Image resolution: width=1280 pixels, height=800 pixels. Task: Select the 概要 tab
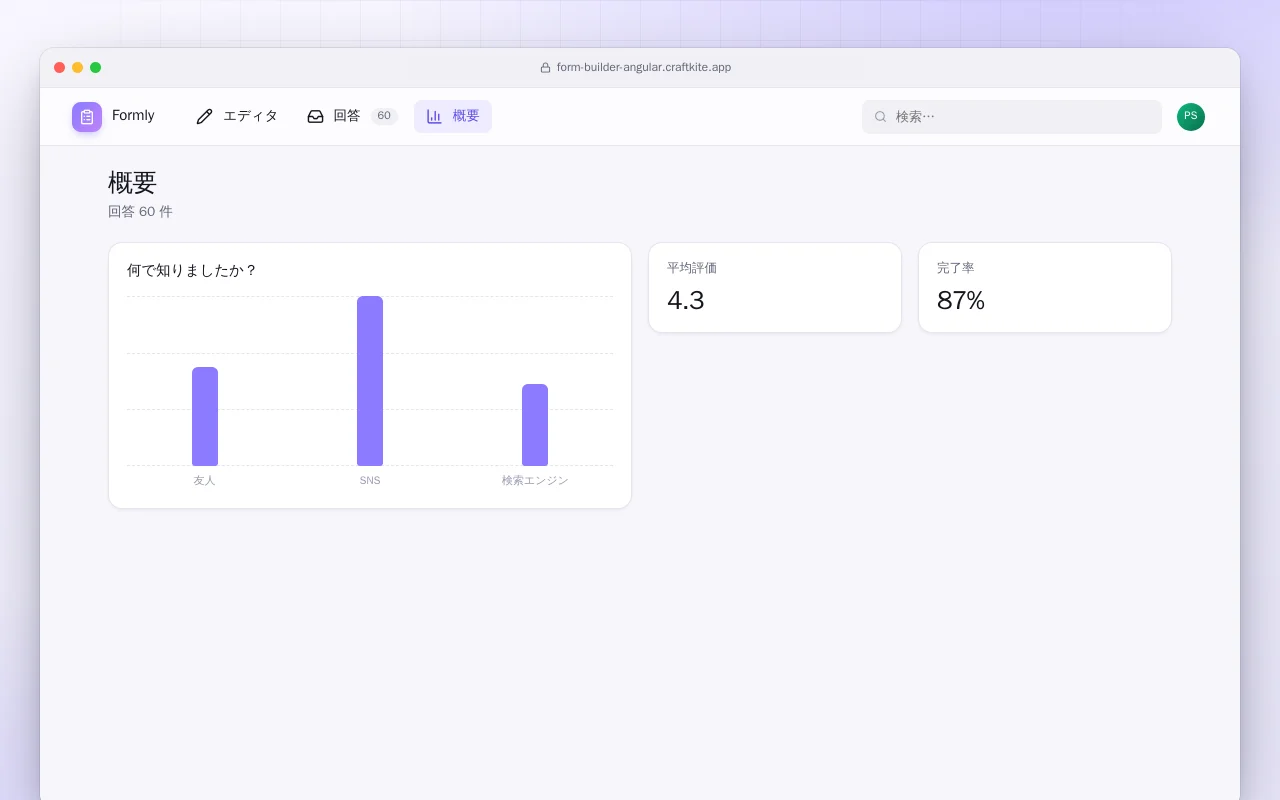[x=453, y=116]
